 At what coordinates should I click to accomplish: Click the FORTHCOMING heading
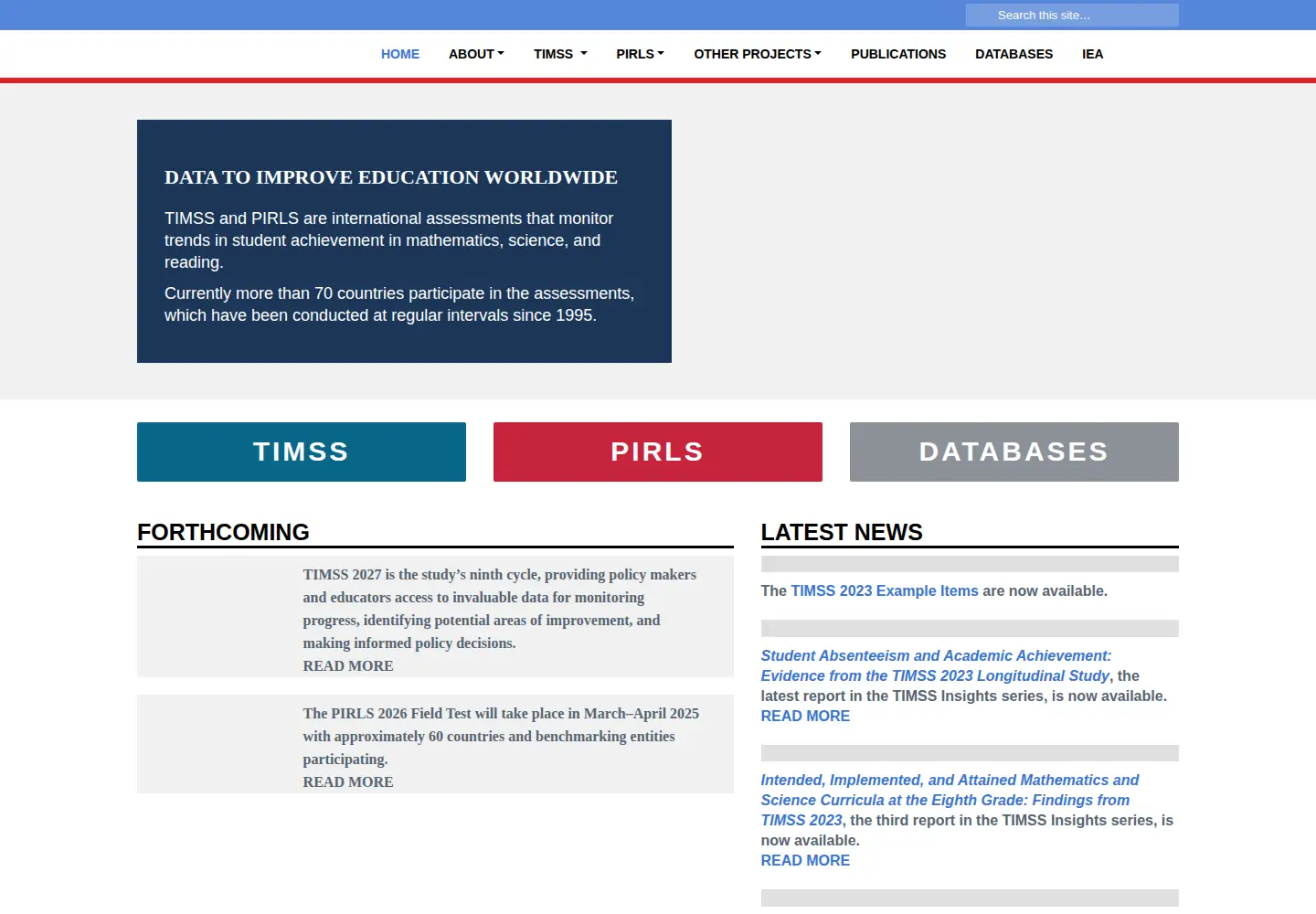(223, 532)
